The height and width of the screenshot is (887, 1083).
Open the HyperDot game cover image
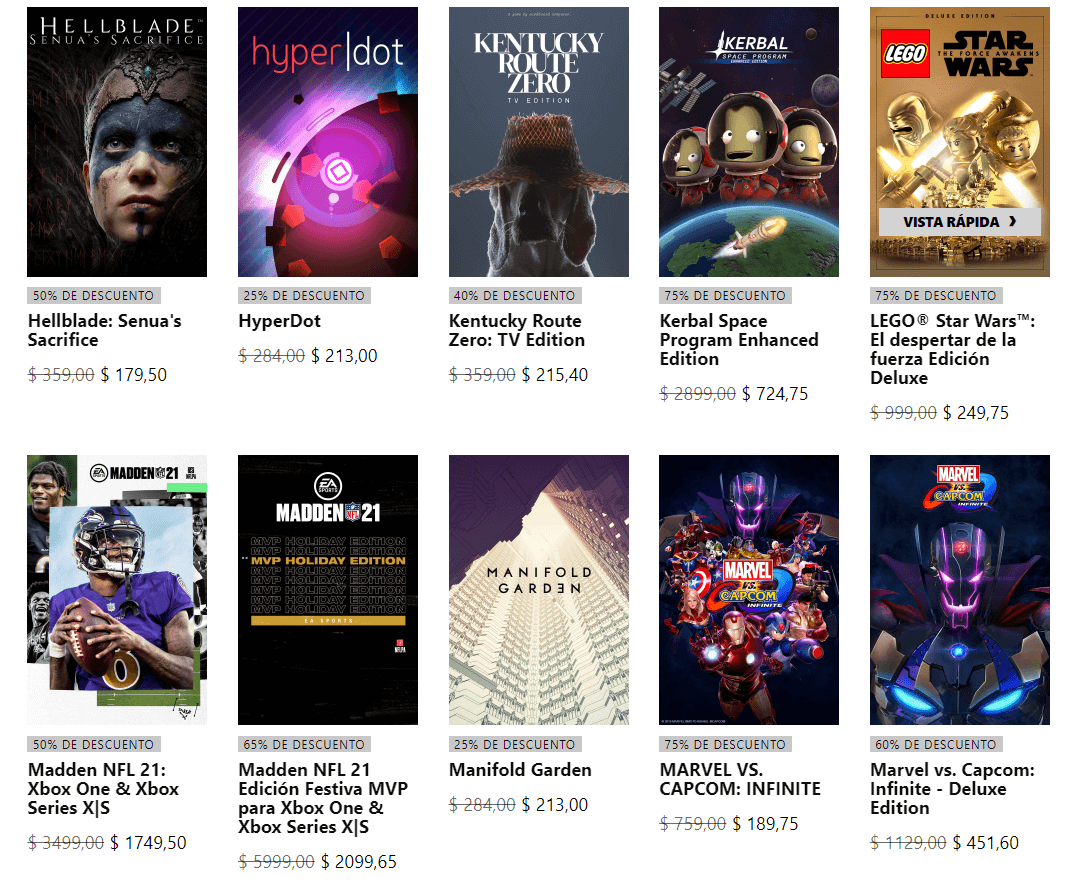(x=327, y=142)
